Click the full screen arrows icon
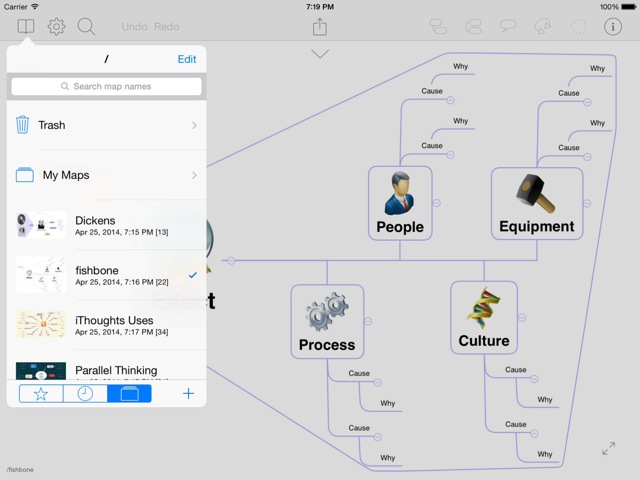640x480 pixels. click(609, 449)
